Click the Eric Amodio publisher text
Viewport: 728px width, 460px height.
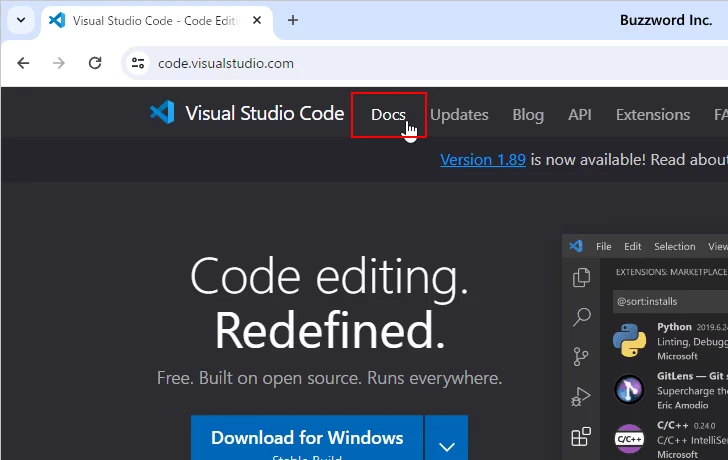click(x=682, y=405)
